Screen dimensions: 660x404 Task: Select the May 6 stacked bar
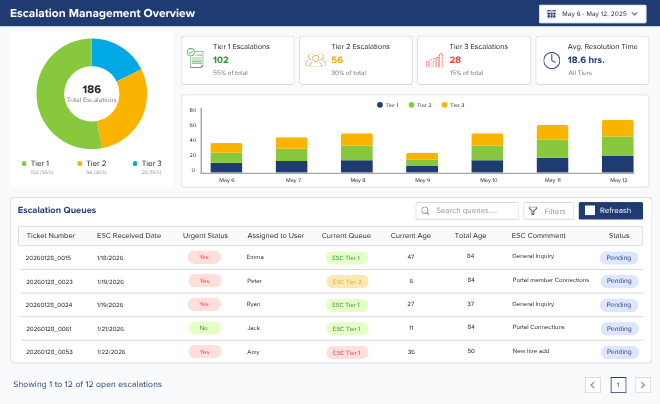pyautogui.click(x=226, y=158)
